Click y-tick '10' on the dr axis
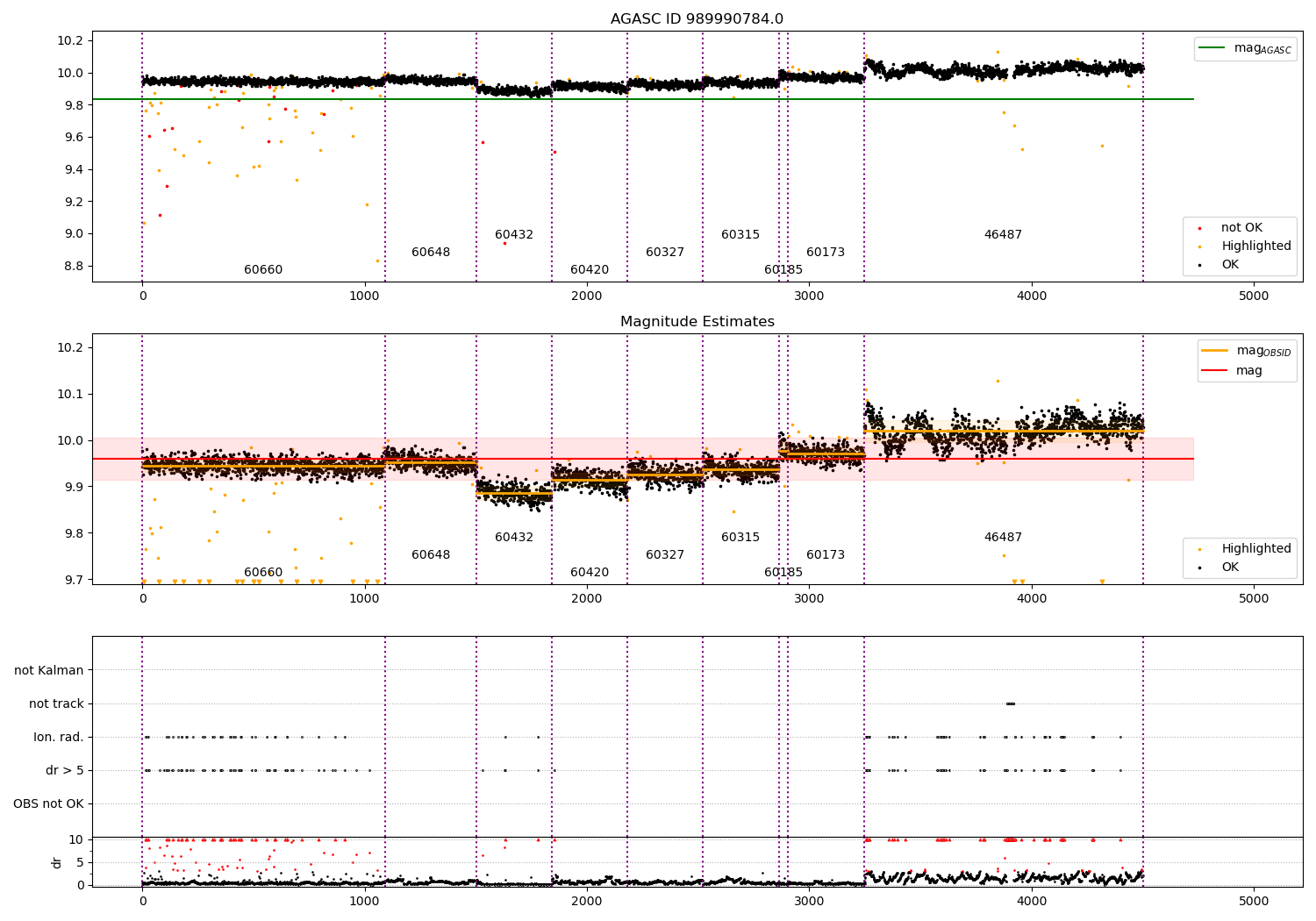The width and height of the screenshot is (1316, 921). coord(76,840)
